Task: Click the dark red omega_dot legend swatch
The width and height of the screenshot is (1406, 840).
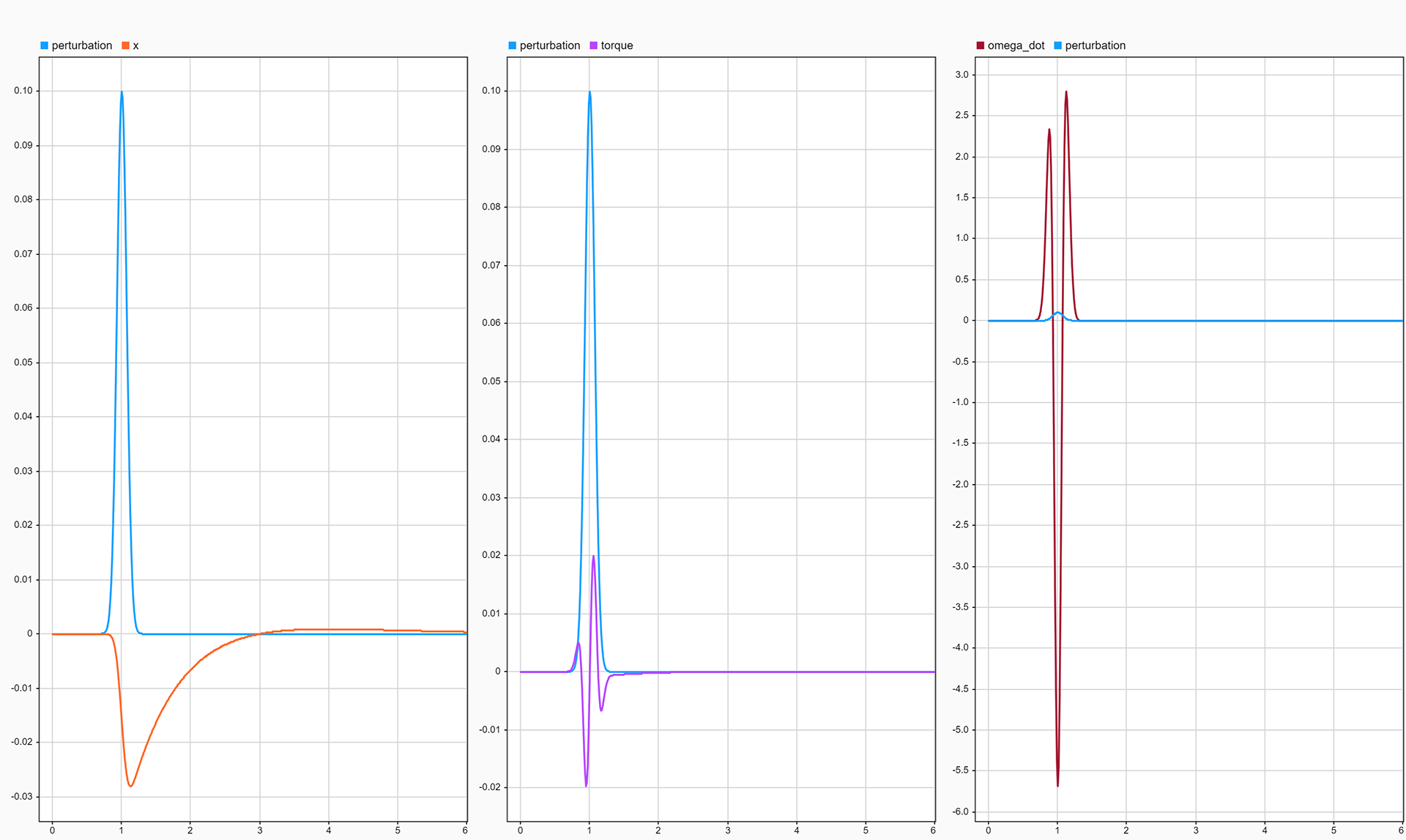Action: click(980, 45)
